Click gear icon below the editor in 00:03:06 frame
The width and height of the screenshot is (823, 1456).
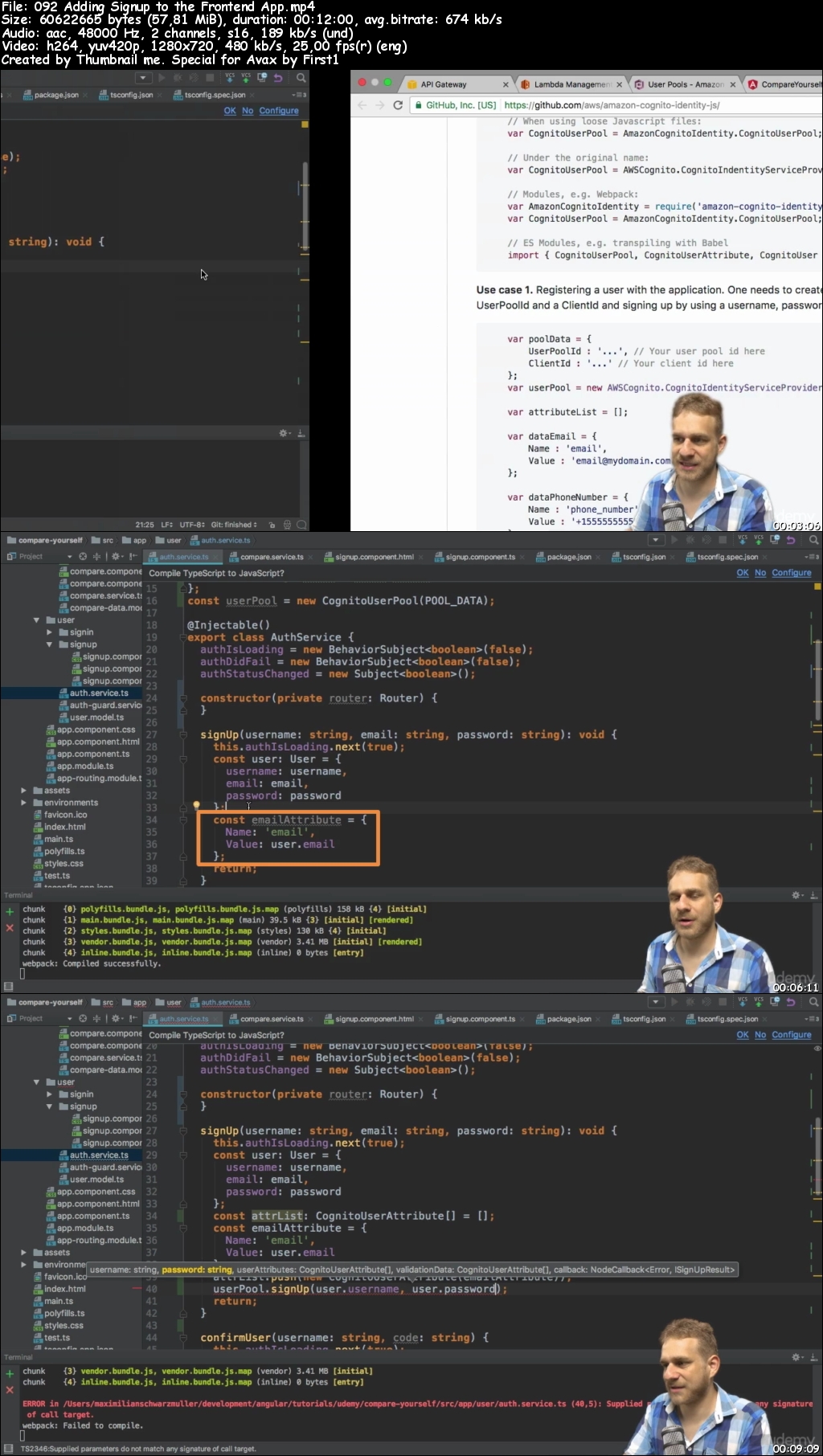coord(284,433)
